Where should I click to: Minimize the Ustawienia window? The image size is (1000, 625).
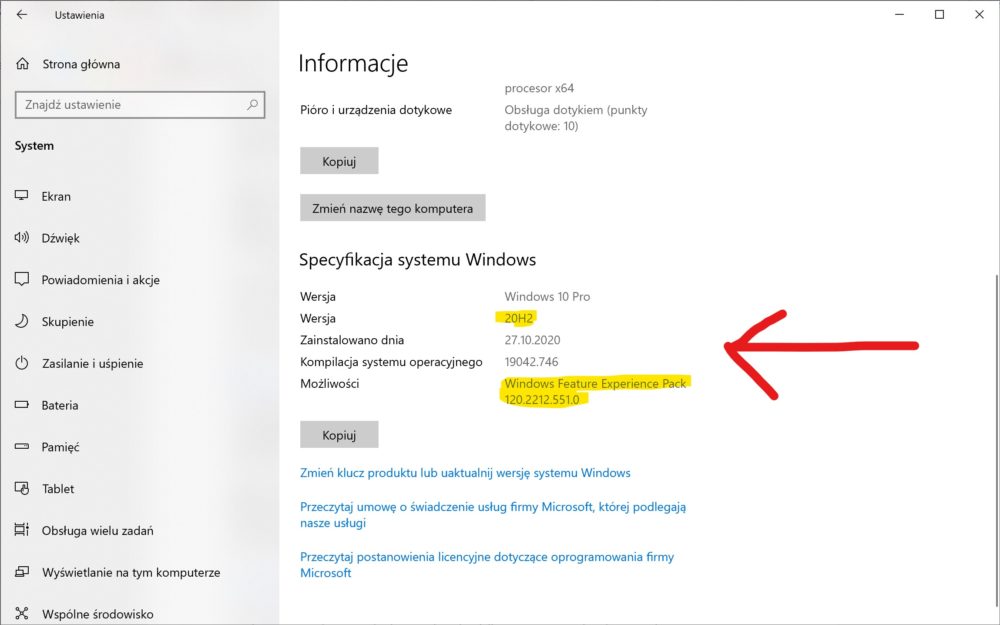900,15
